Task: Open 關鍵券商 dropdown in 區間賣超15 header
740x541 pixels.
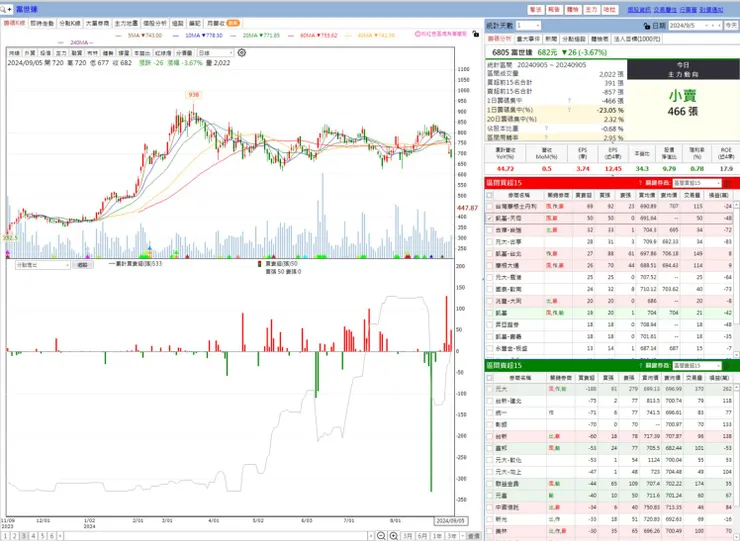Action: pyautogui.click(x=697, y=365)
